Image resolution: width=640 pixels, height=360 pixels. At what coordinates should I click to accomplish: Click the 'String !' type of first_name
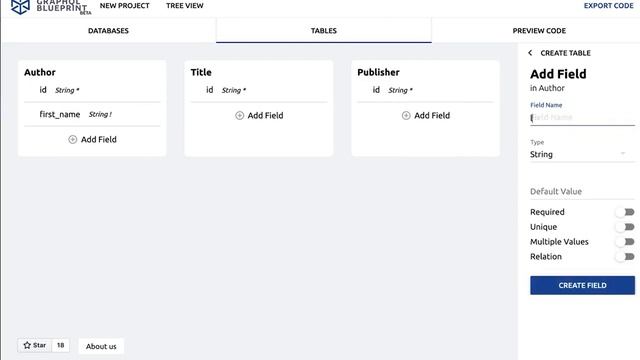point(100,114)
